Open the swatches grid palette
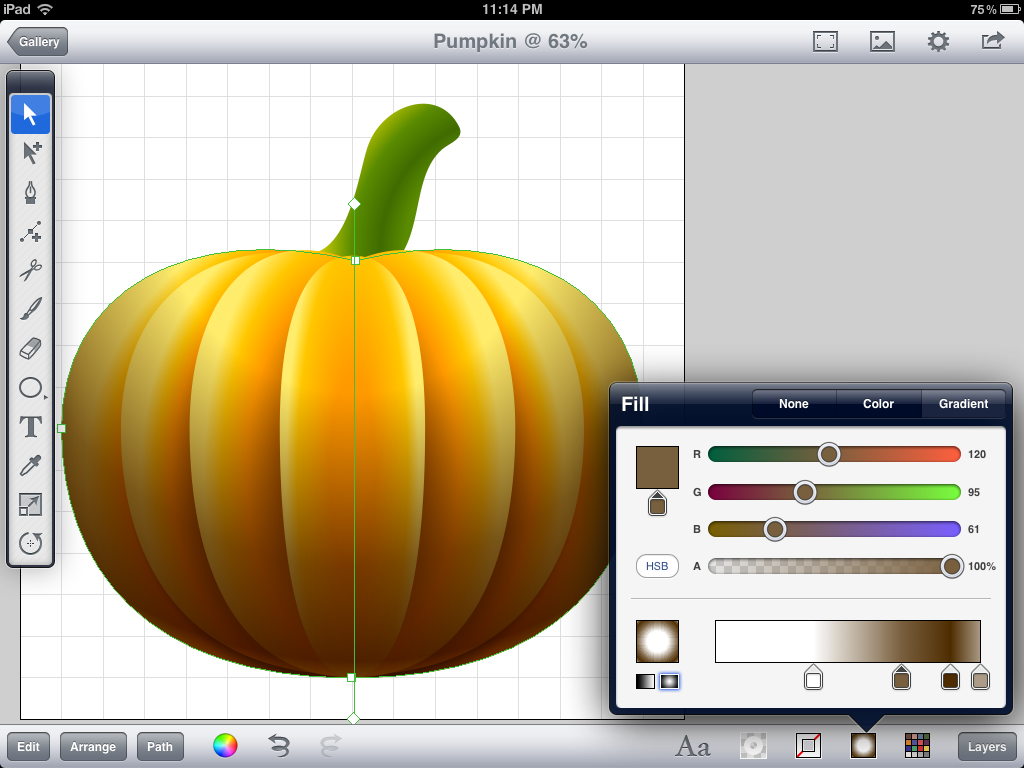 coord(917,746)
